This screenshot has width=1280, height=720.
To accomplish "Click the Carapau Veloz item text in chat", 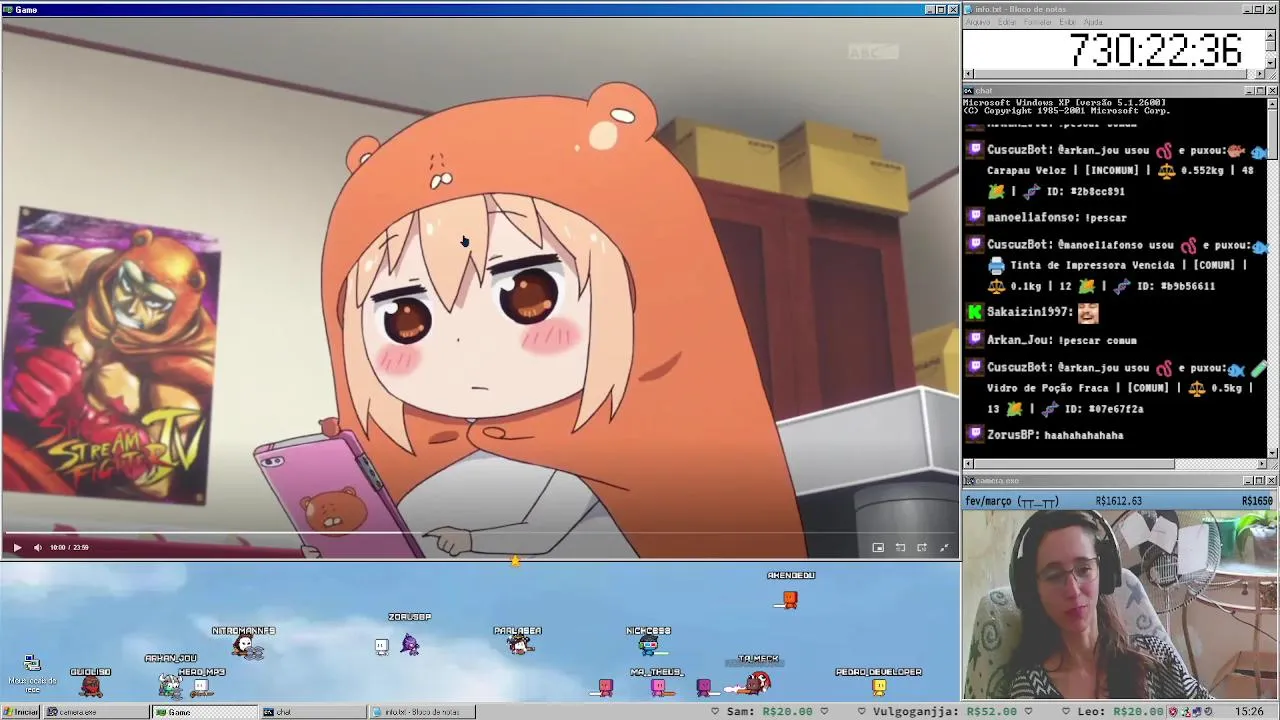I will click(x=1026, y=170).
